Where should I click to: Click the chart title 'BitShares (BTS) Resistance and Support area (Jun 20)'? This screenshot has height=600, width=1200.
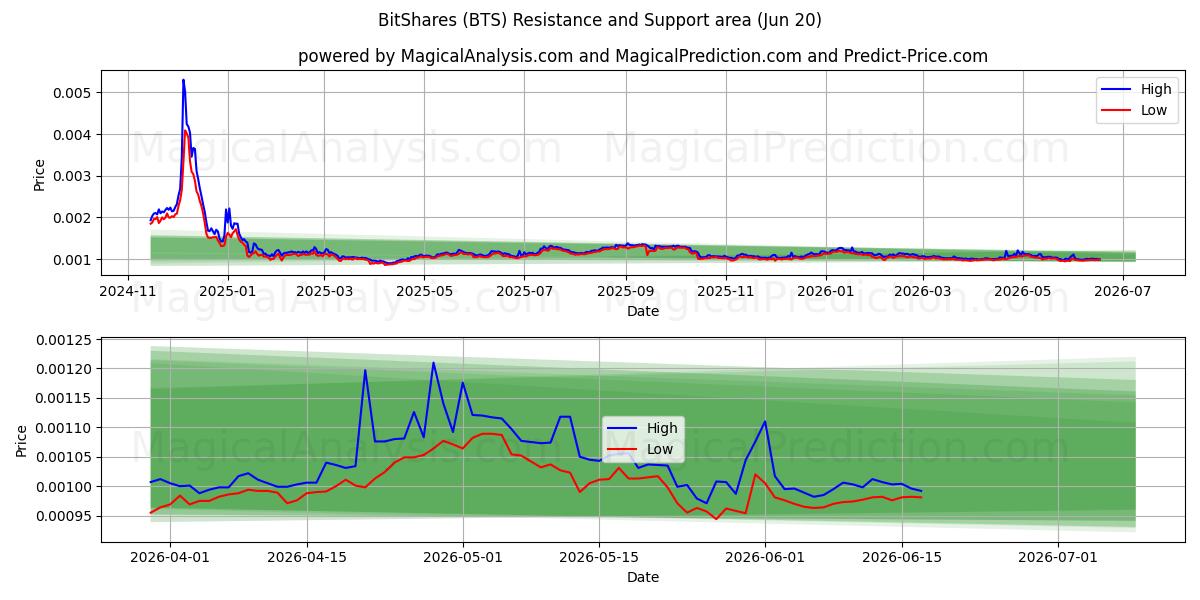600,20
